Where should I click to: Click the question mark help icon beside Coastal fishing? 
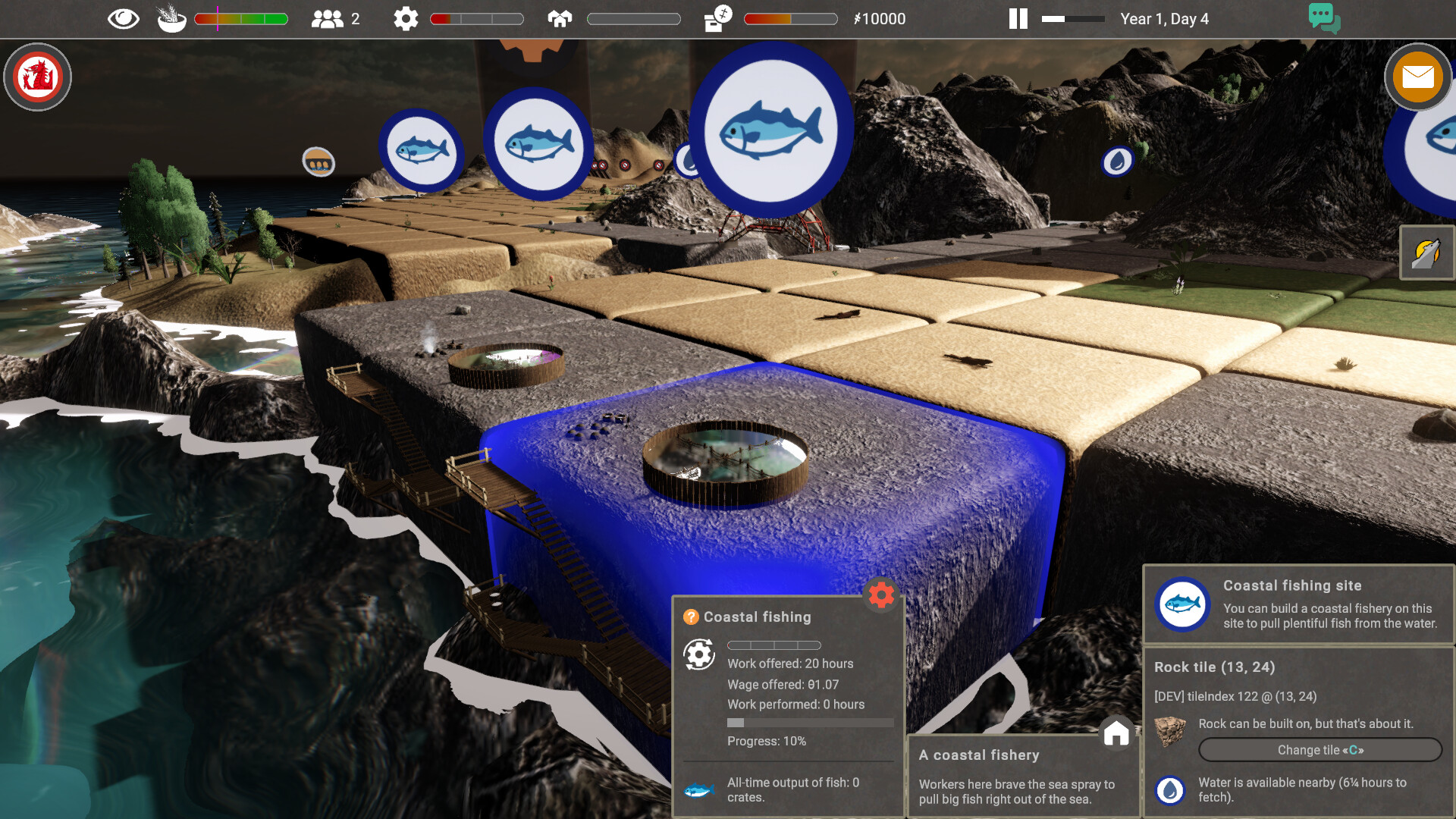point(690,617)
